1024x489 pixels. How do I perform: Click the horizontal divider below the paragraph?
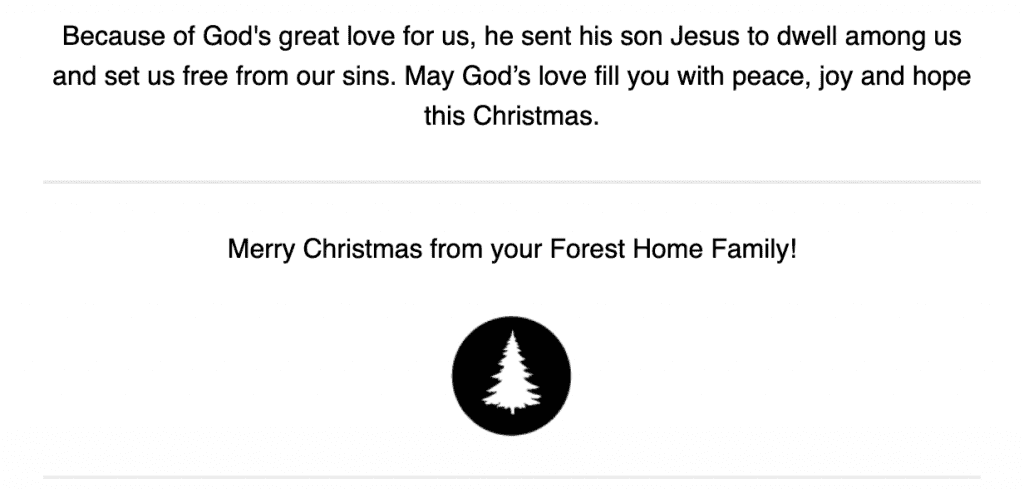[x=512, y=182]
